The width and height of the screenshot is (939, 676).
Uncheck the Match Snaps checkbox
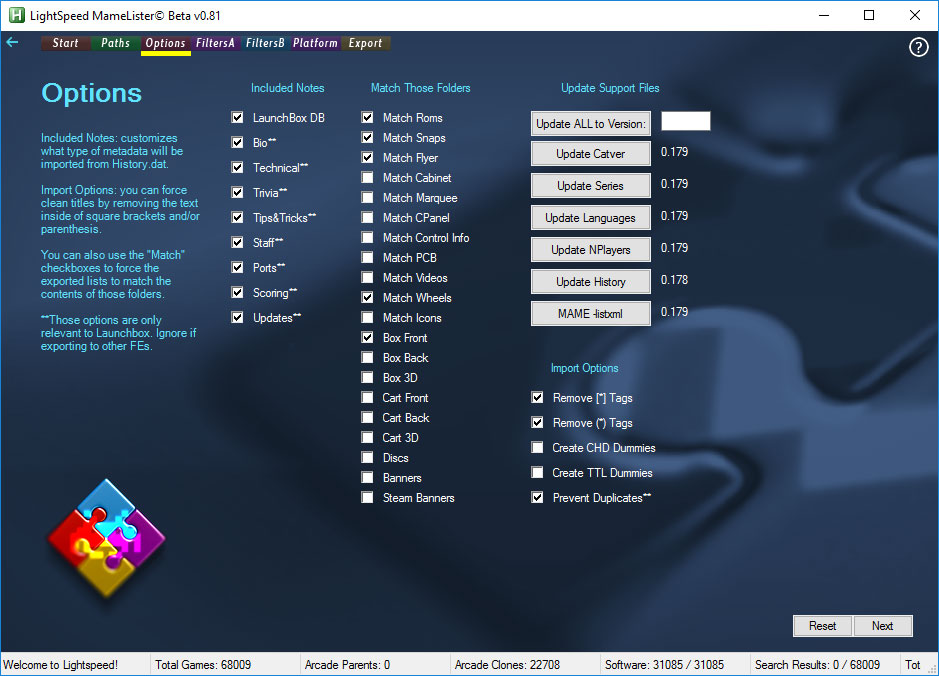(x=368, y=138)
